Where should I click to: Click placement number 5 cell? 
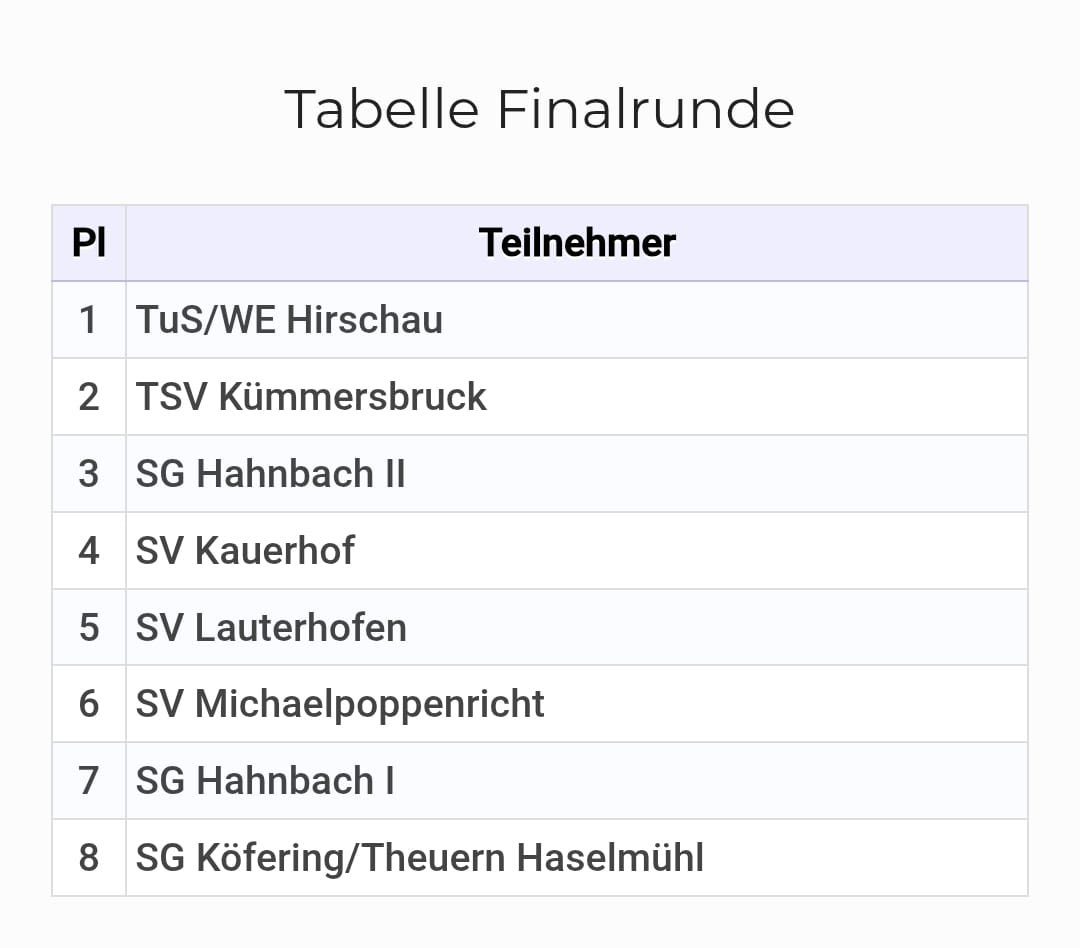[x=89, y=628]
